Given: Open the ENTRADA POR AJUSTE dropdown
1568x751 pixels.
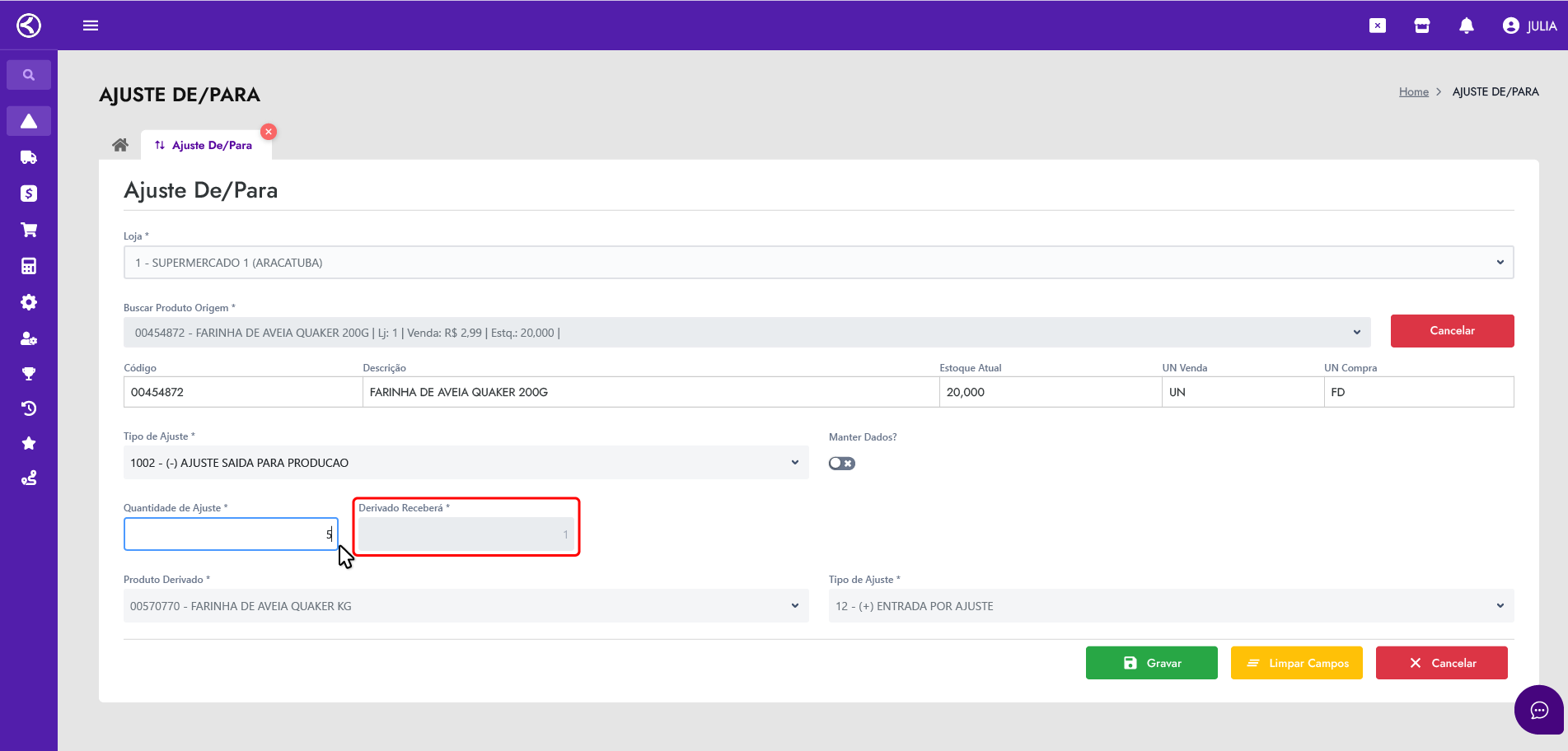Looking at the screenshot, I should click(1170, 606).
